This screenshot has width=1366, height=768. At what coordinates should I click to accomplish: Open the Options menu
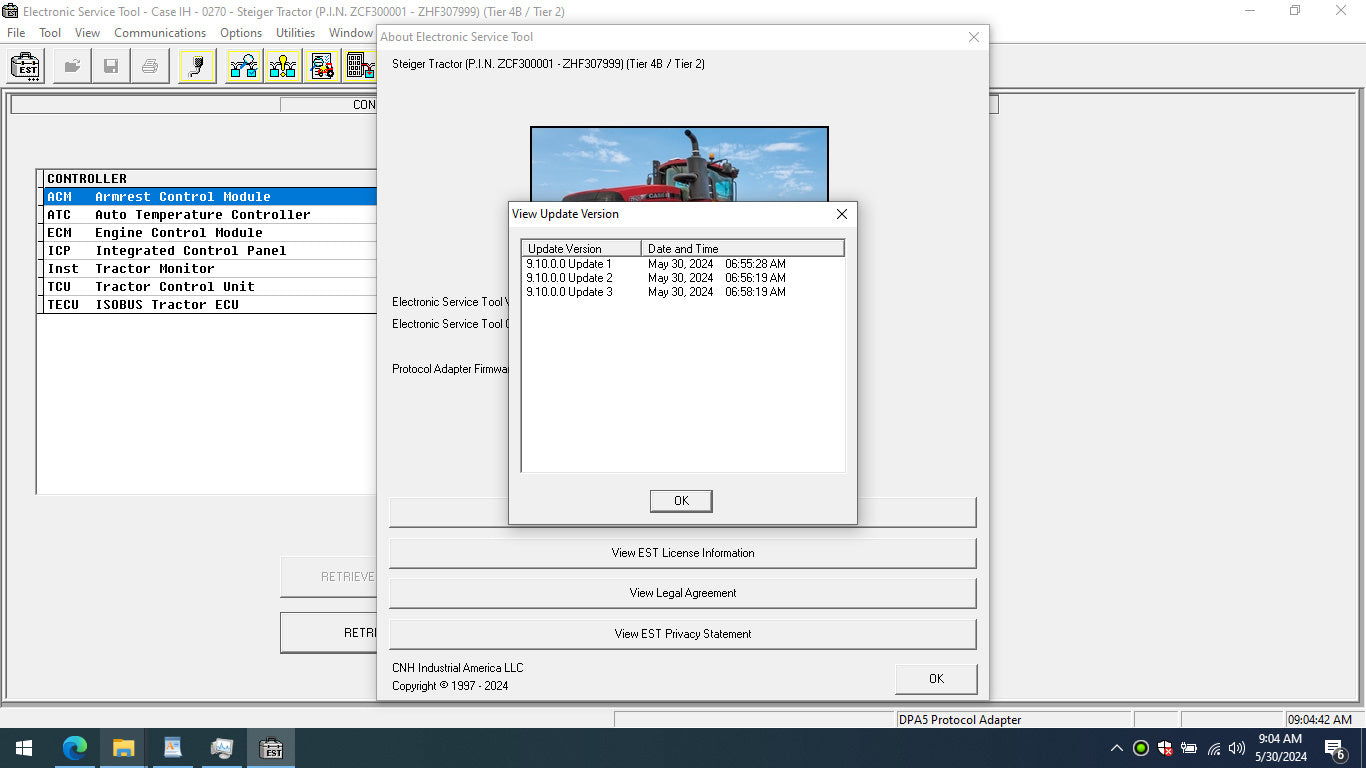tap(241, 33)
